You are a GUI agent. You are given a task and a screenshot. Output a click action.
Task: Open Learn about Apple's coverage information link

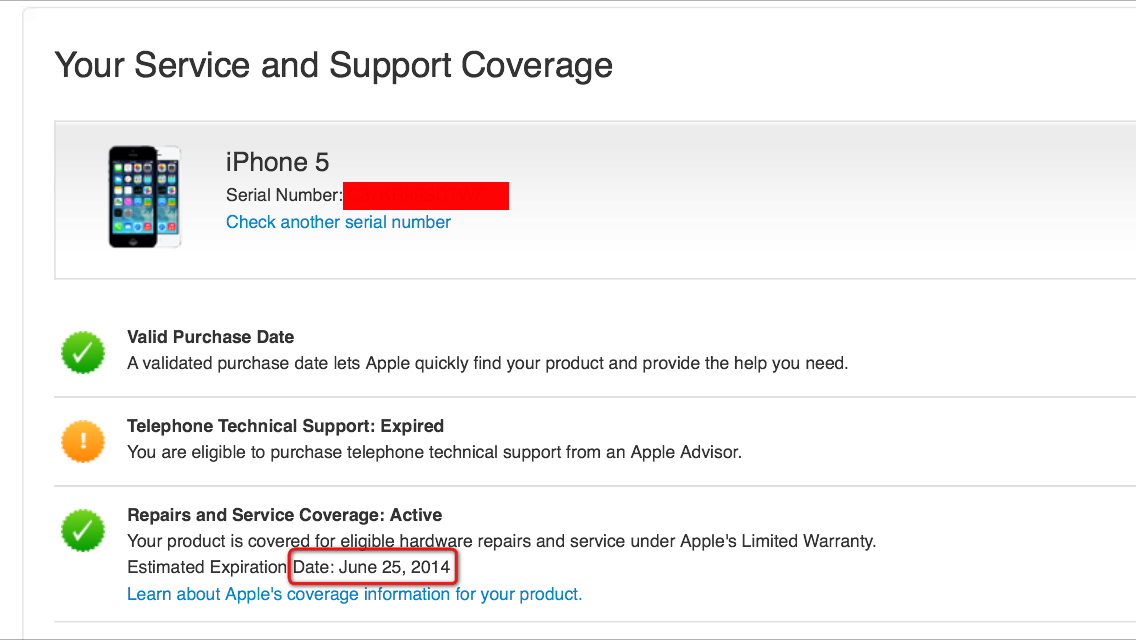point(354,594)
